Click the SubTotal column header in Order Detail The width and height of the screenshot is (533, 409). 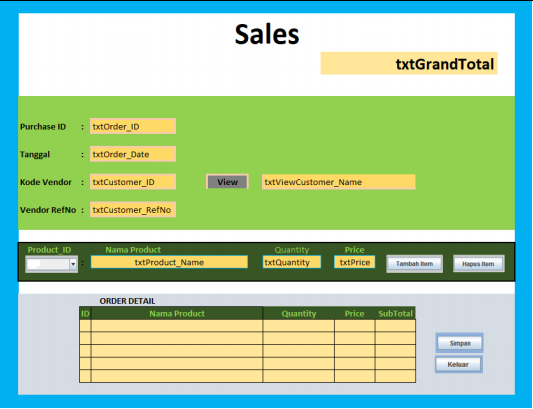pyautogui.click(x=395, y=313)
